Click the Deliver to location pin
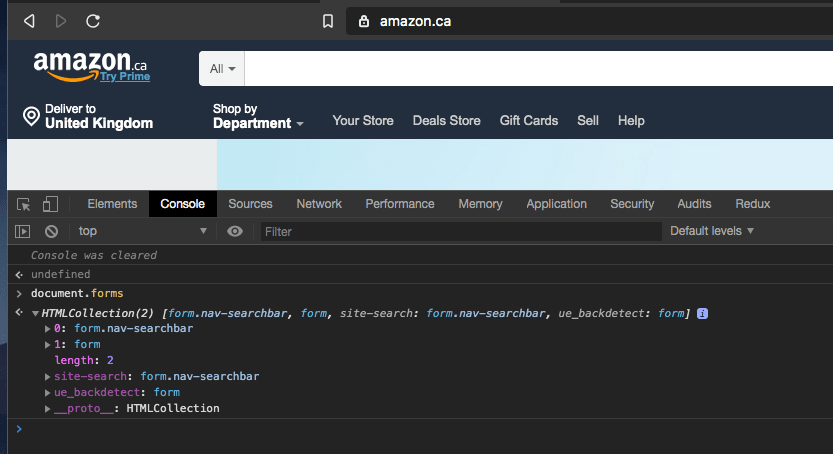 point(31,117)
